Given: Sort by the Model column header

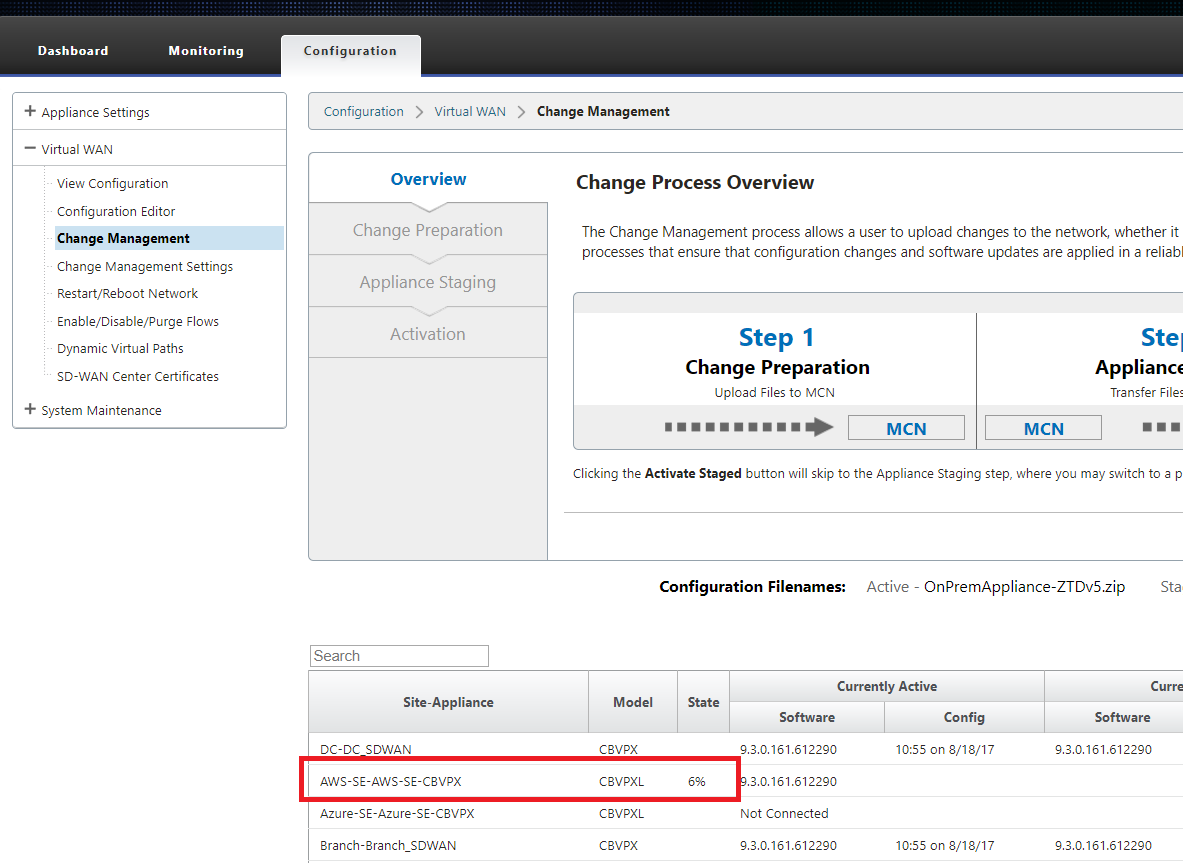Looking at the screenshot, I should point(633,702).
